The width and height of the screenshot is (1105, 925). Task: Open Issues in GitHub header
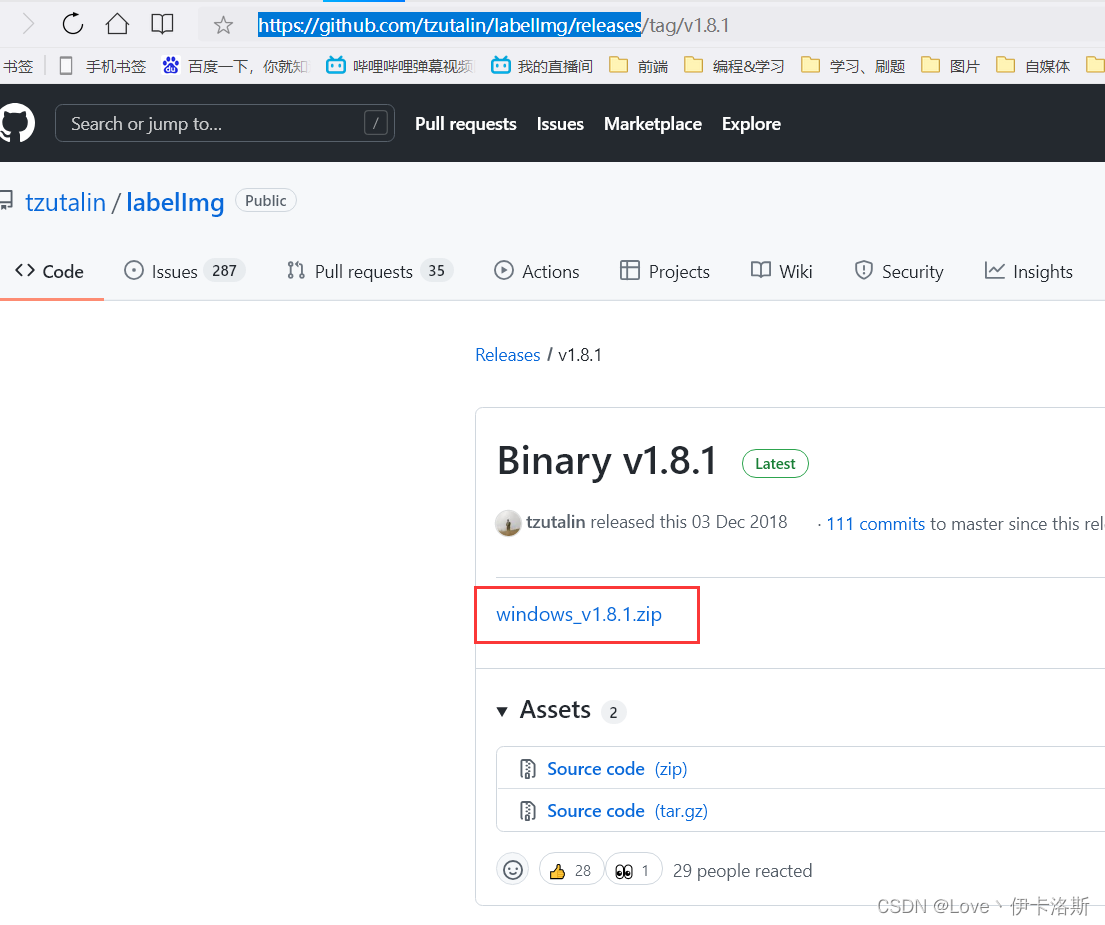560,124
